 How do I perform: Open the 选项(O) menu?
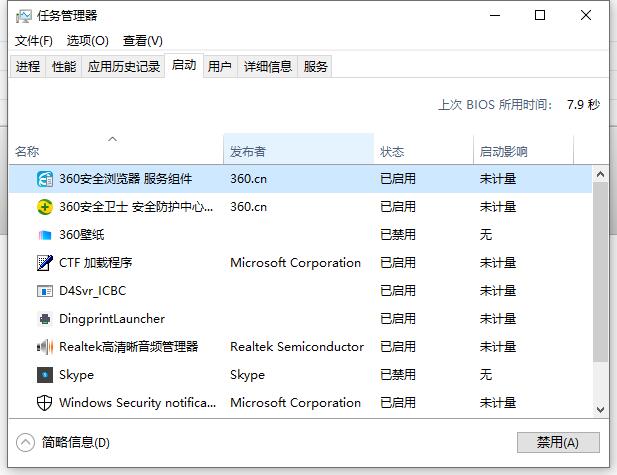tap(87, 41)
